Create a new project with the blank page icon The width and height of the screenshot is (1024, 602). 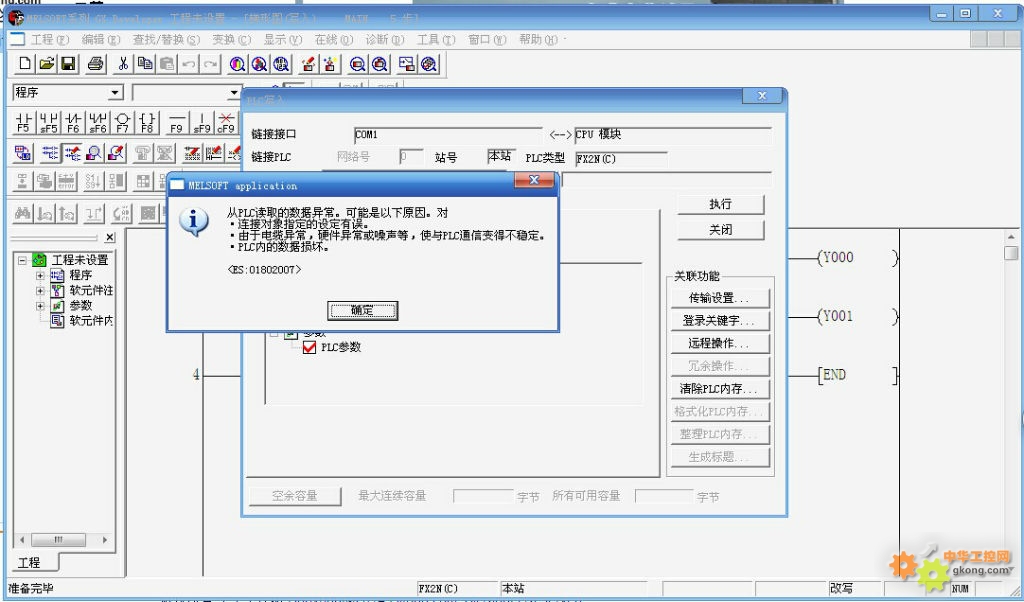click(x=25, y=63)
